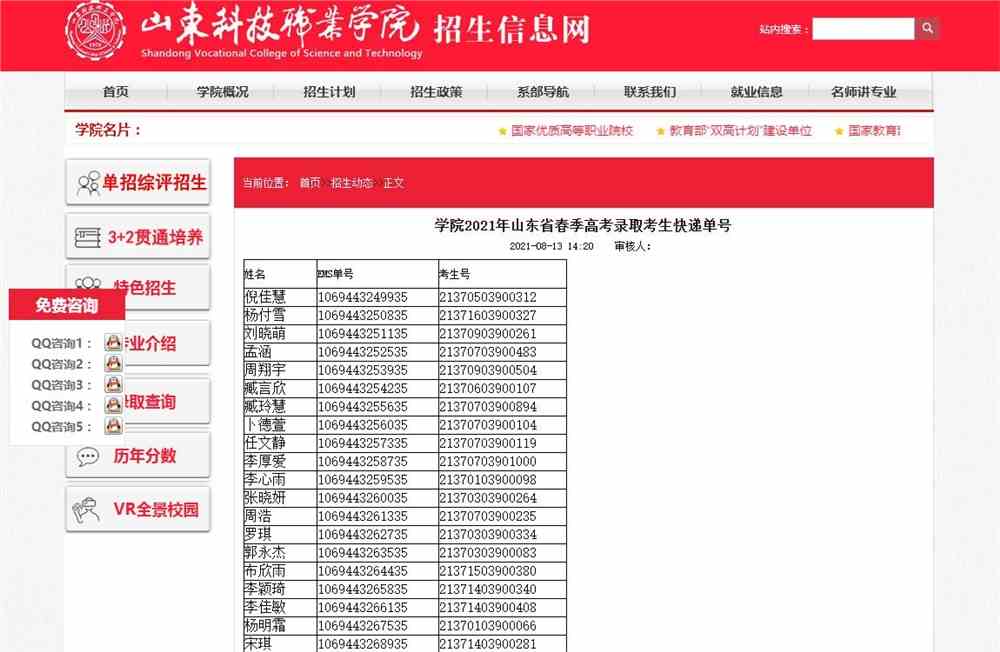This screenshot has height=652, width=1000.
Task: Click the date 2021-08-13 14:20
Action: click(x=551, y=246)
